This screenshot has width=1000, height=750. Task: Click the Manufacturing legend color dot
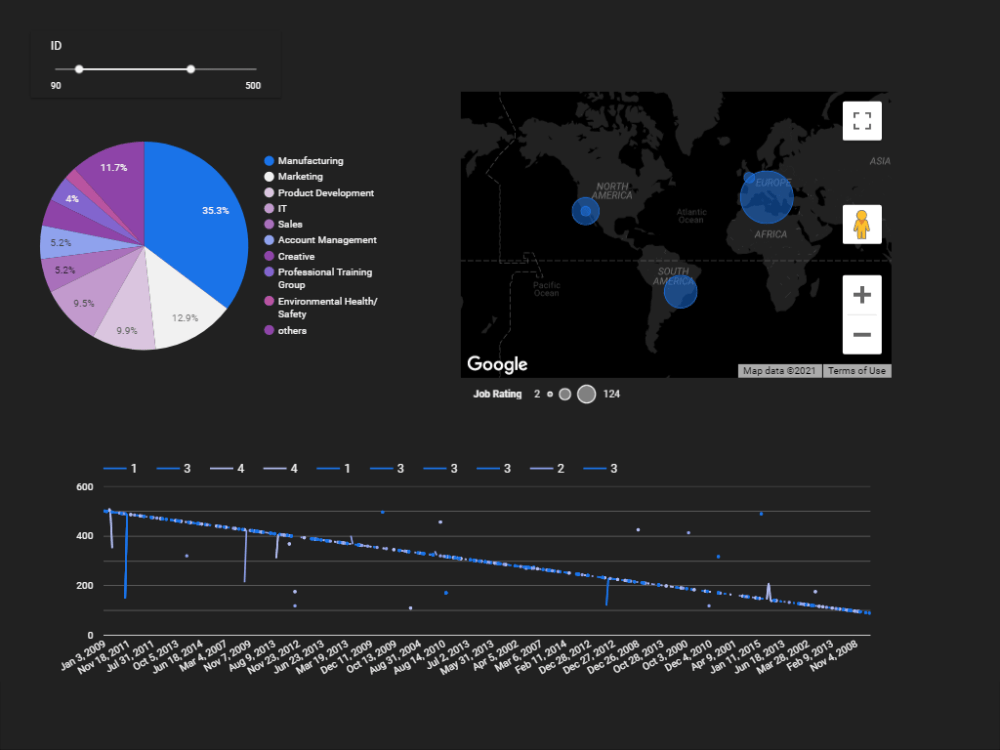click(266, 160)
